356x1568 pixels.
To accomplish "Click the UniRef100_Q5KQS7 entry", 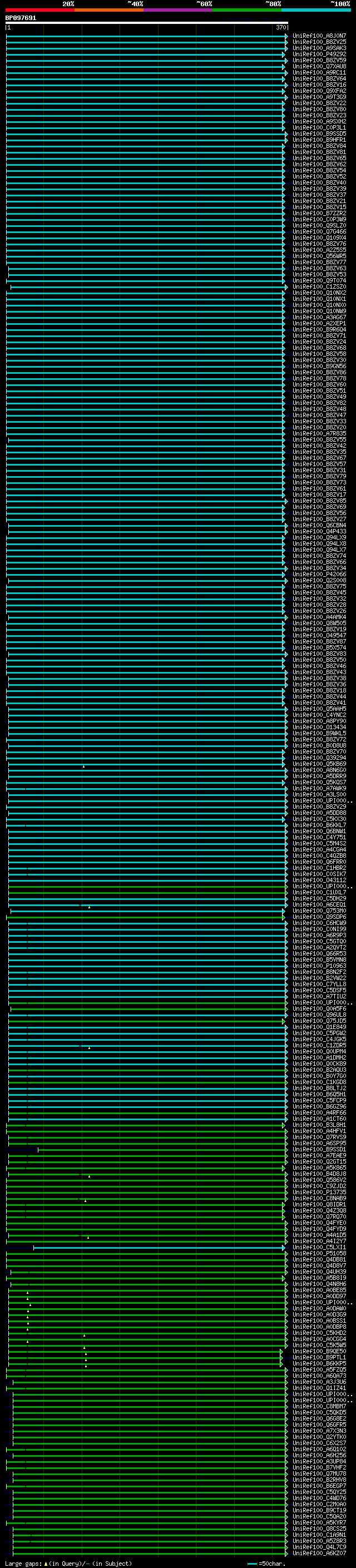I will [x=319, y=782].
